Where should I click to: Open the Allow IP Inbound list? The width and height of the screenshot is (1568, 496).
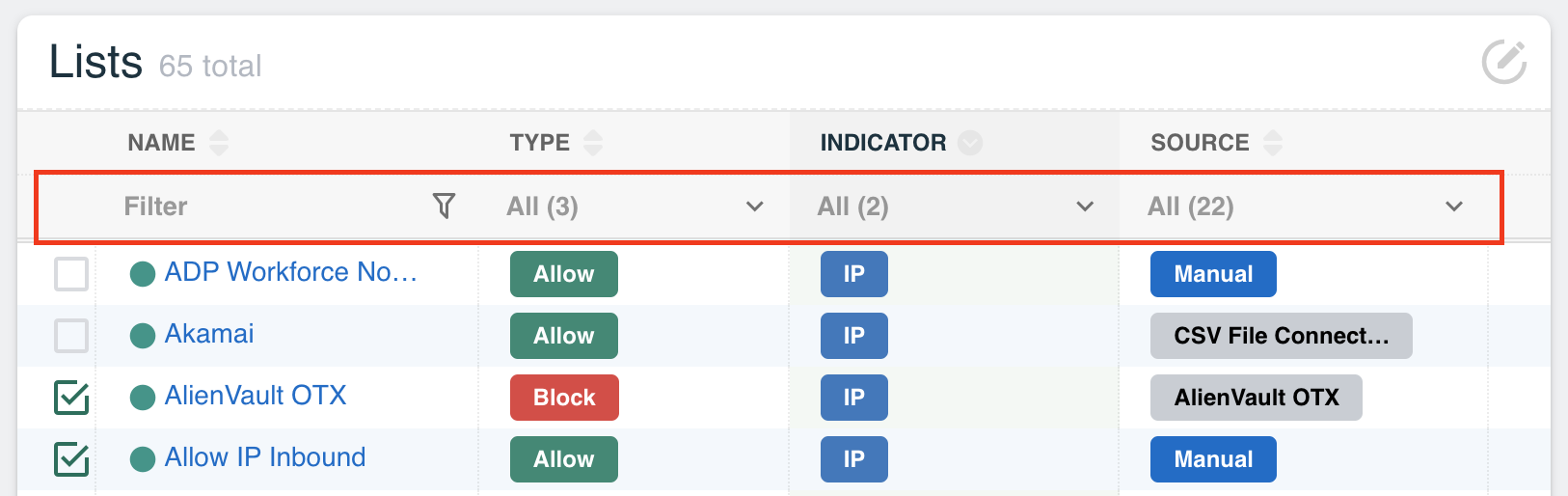click(265, 457)
